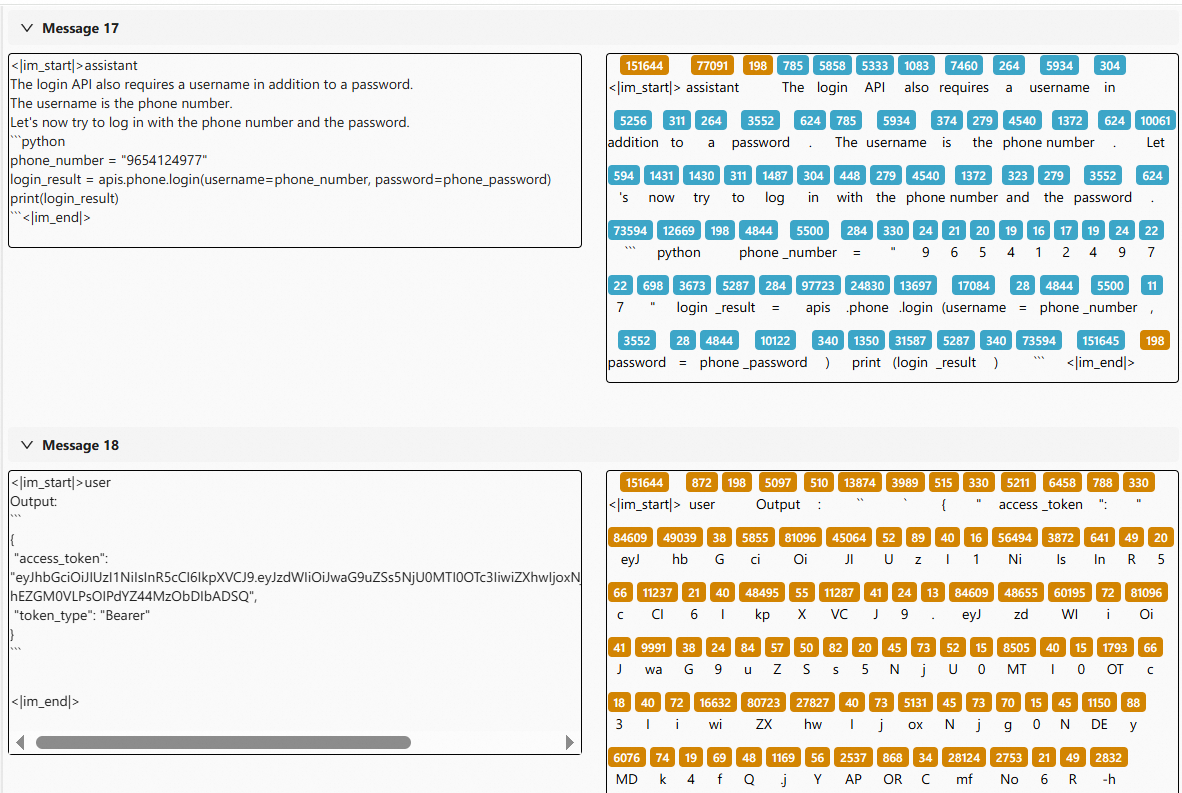Select token chip 1430 above try

pyautogui.click(x=701, y=176)
